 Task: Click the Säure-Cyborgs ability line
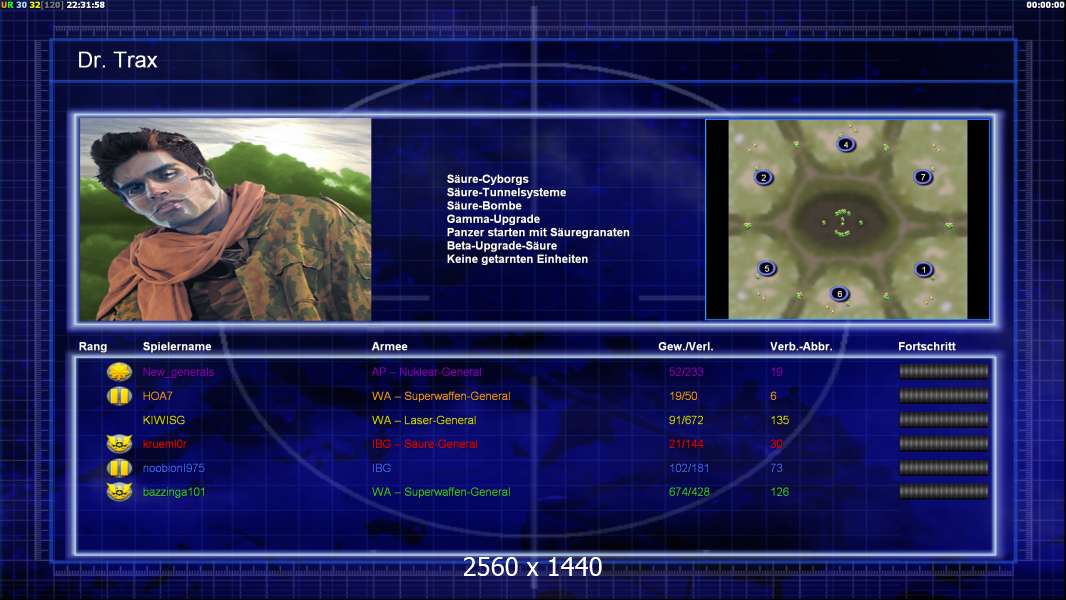[487, 179]
